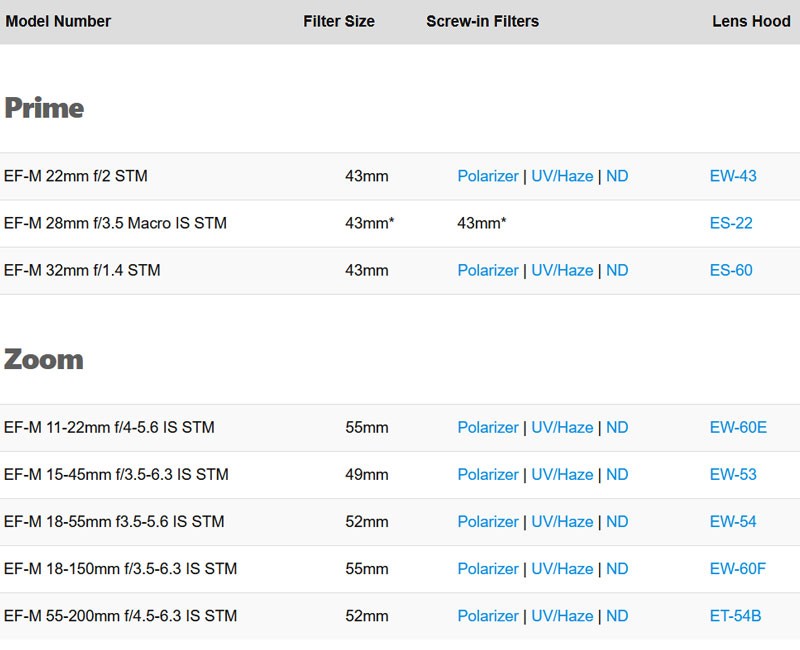
Task: Open the ES-60 lens hood link
Action: click(730, 270)
